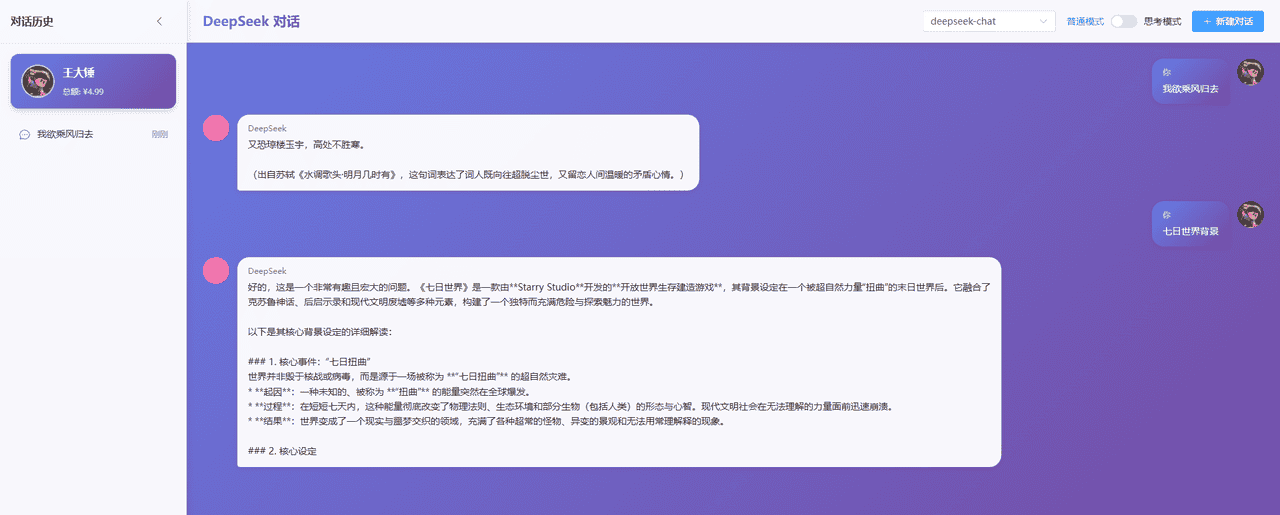1280x515 pixels.
Task: Select the 思考模式 label
Action: click(1162, 21)
